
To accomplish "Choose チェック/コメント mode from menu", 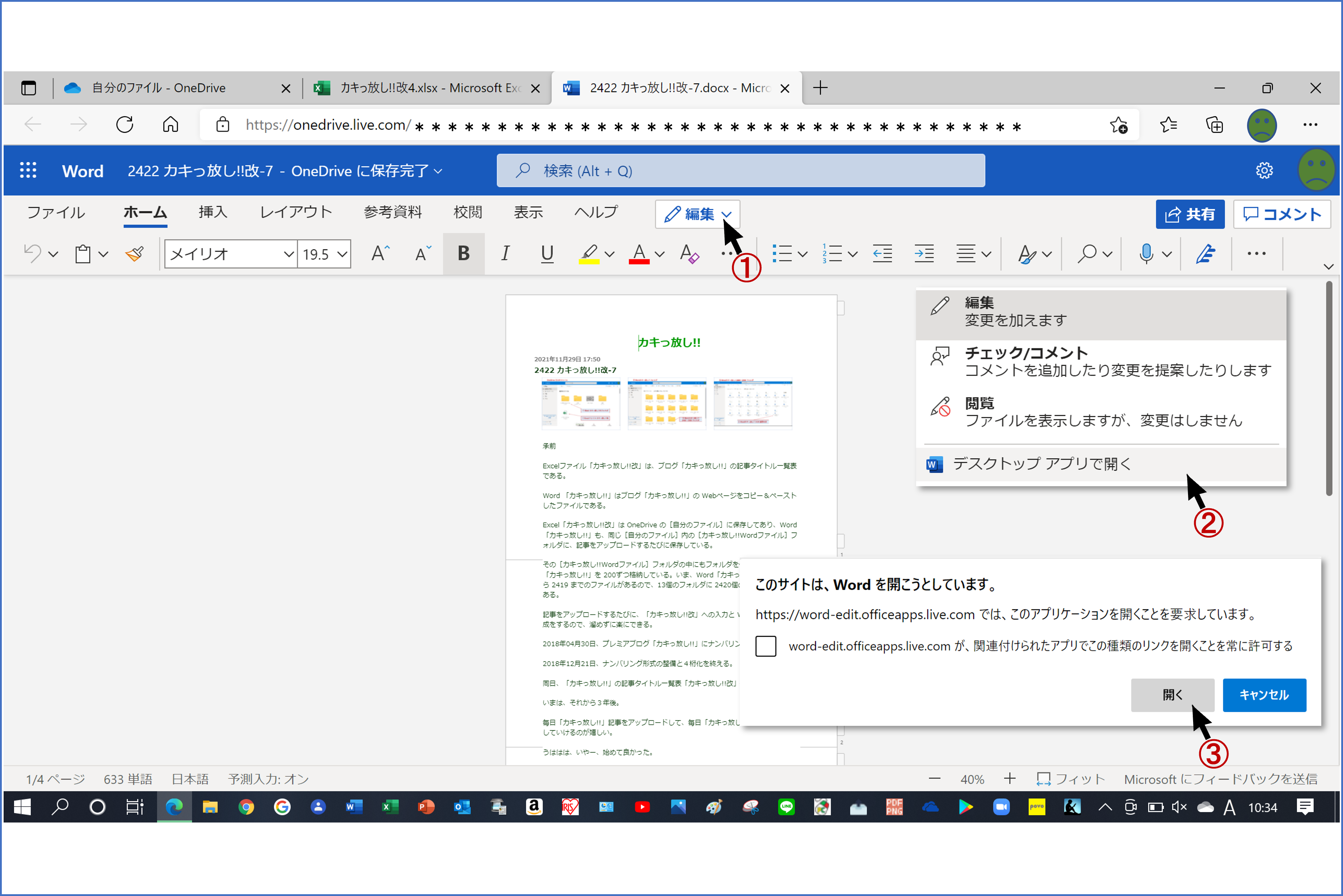I will point(1101,362).
